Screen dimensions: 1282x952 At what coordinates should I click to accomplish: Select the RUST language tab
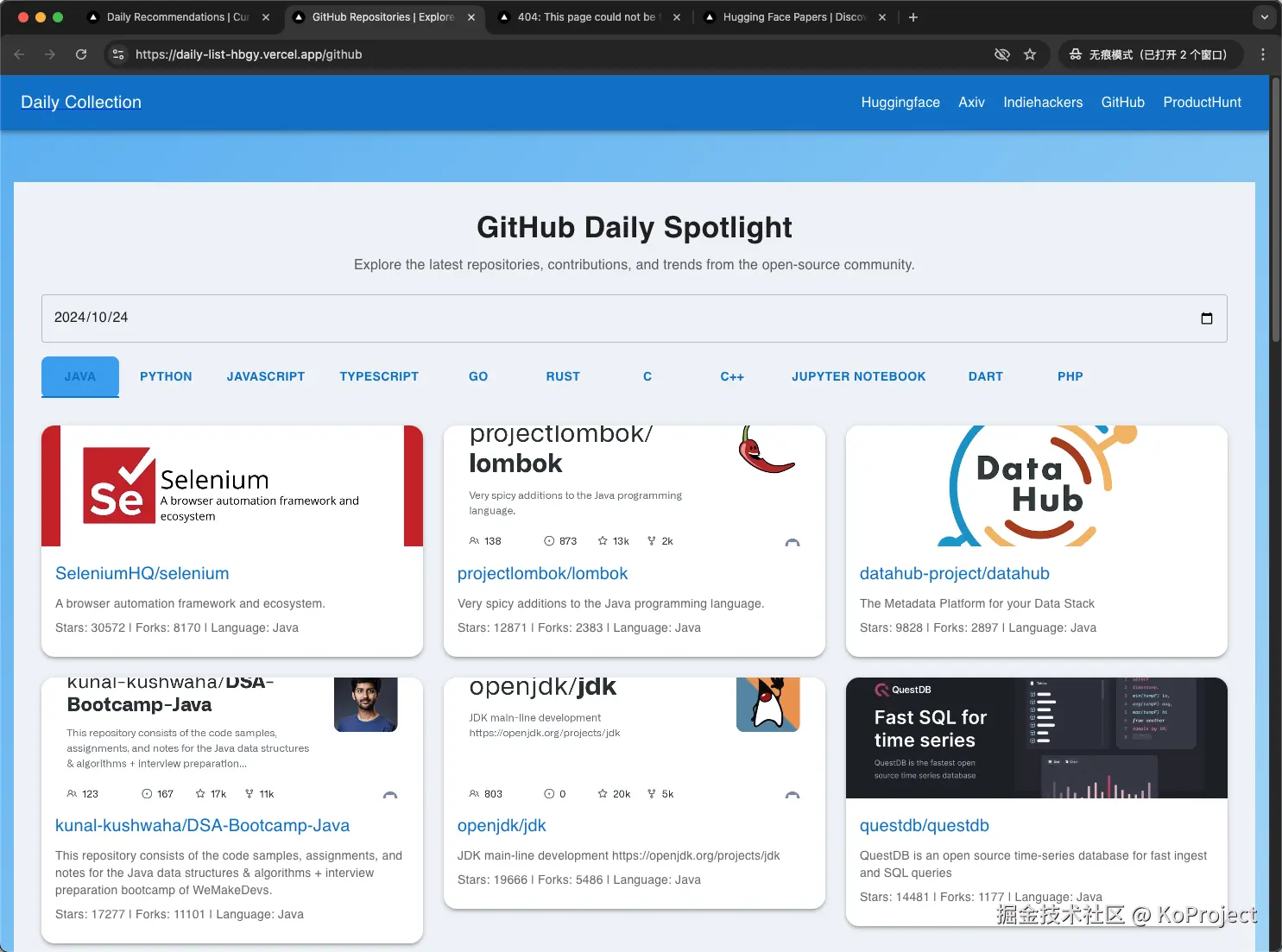[563, 376]
